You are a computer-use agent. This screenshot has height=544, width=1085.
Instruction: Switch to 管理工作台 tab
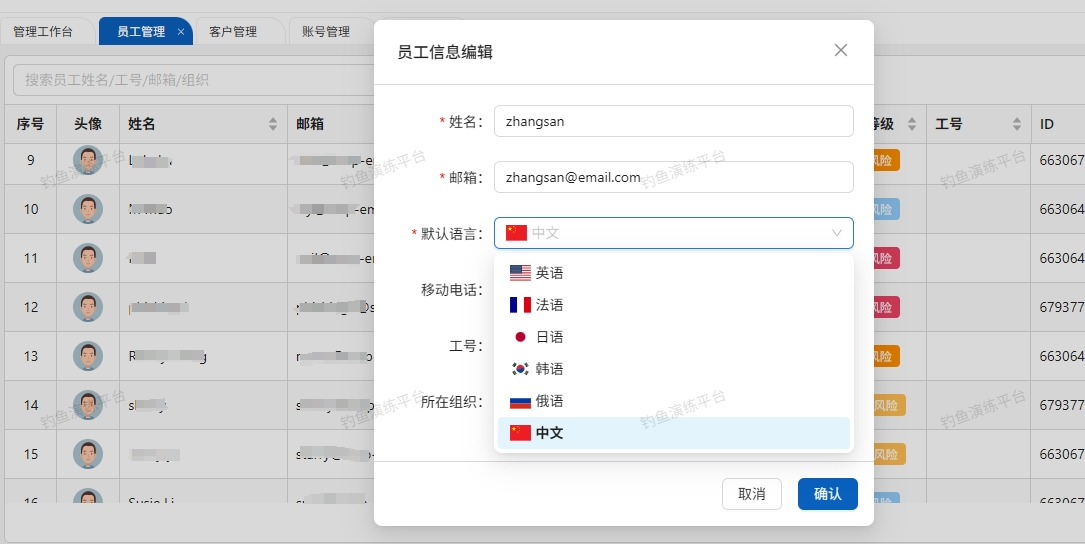click(43, 32)
